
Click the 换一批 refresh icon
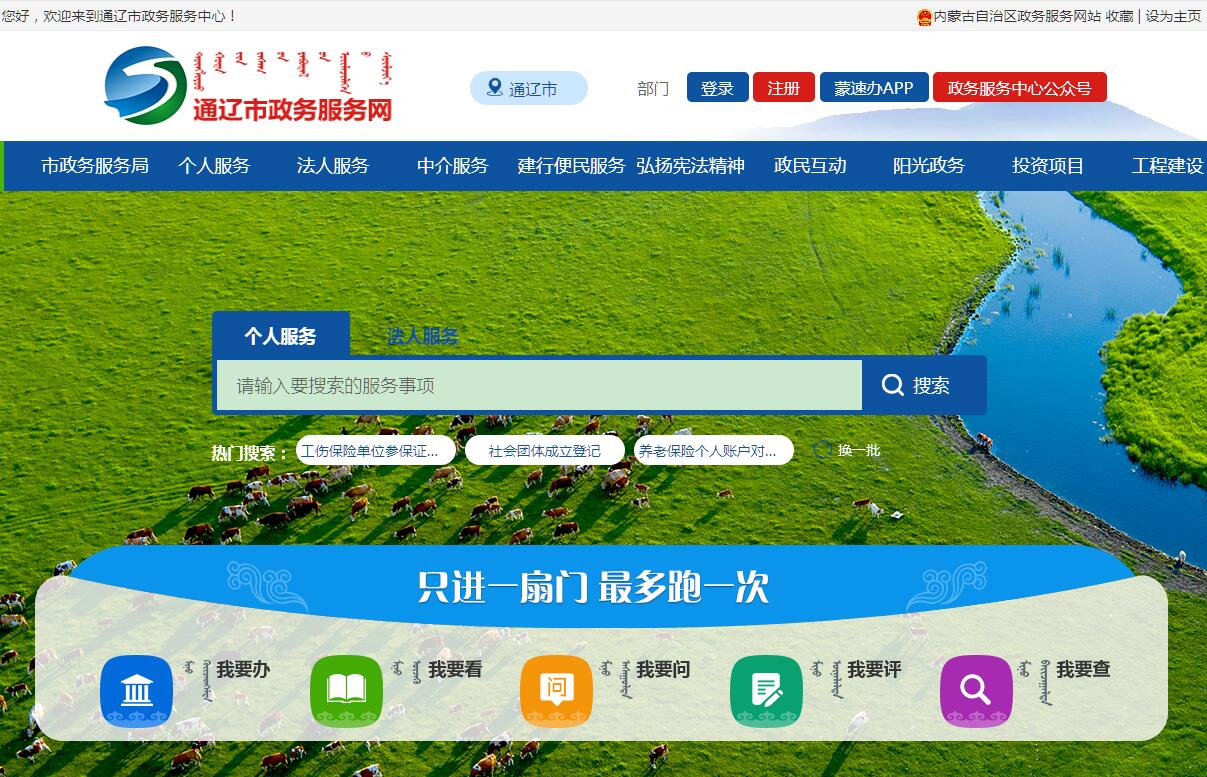pyautogui.click(x=824, y=450)
